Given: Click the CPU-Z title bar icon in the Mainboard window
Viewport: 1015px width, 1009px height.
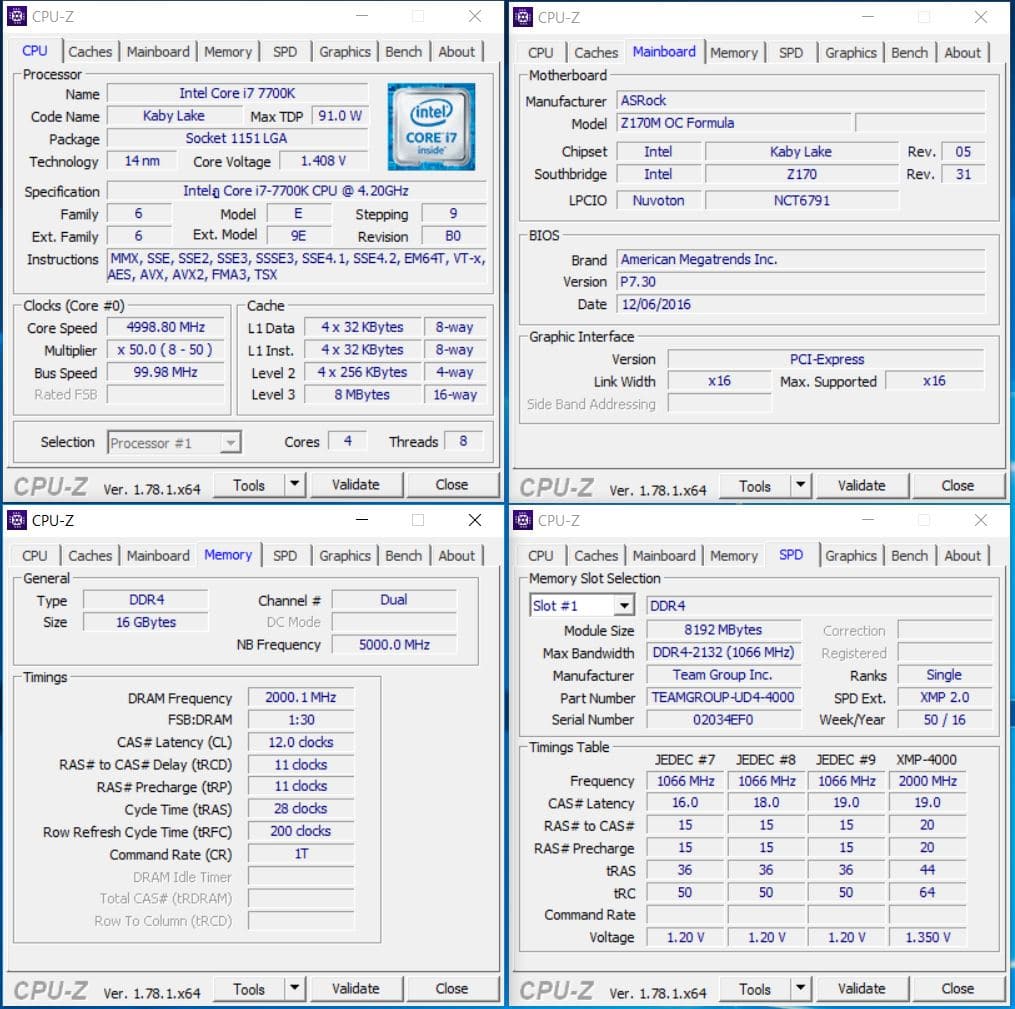Looking at the screenshot, I should pos(523,16).
